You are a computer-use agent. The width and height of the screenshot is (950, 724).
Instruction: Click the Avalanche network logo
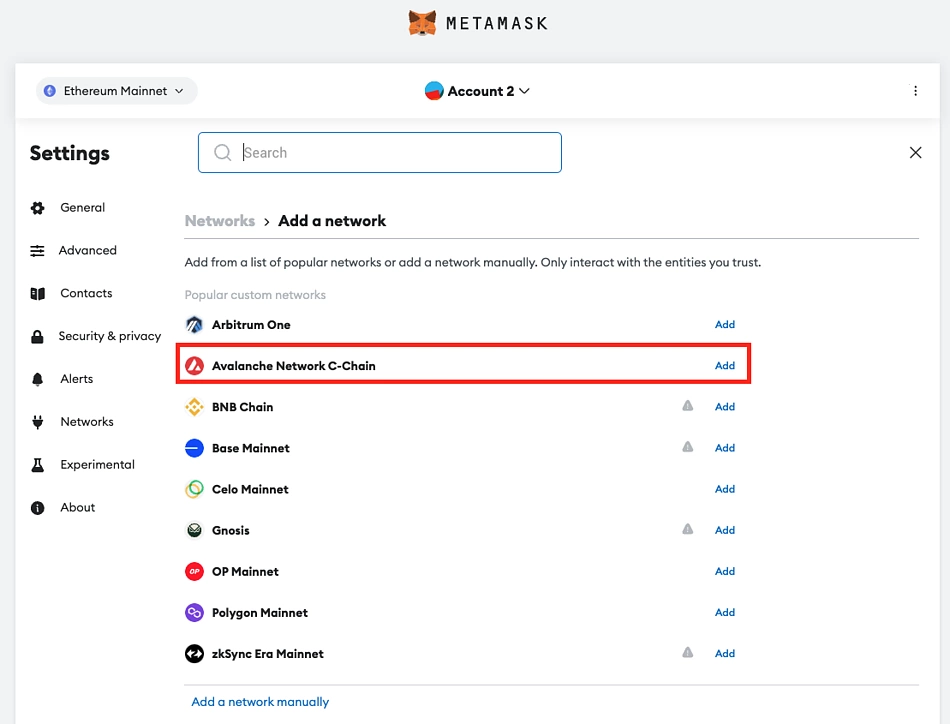pos(194,366)
